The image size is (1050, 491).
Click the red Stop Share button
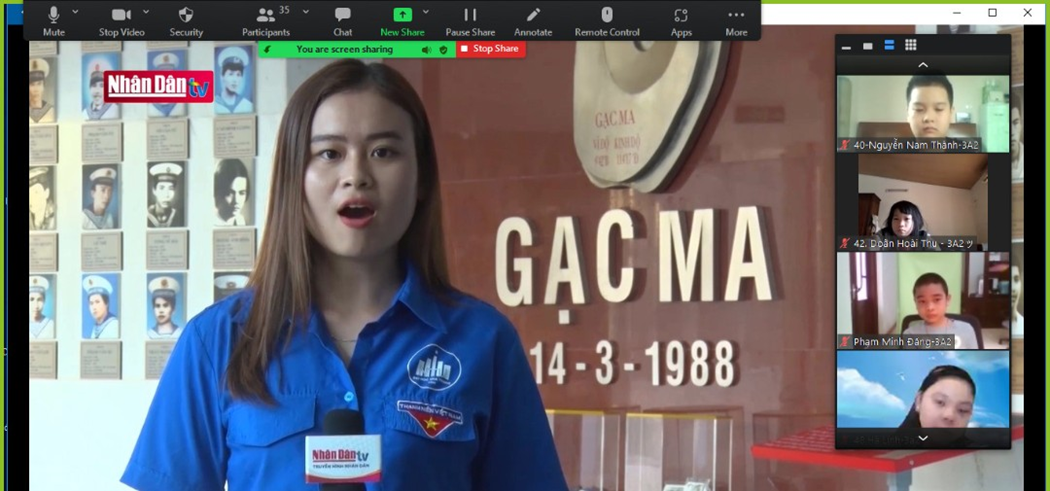[491, 49]
